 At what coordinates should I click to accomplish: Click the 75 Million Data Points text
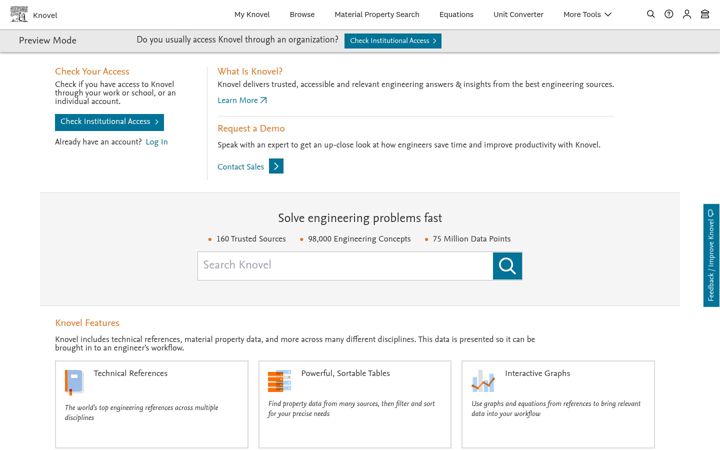click(471, 239)
